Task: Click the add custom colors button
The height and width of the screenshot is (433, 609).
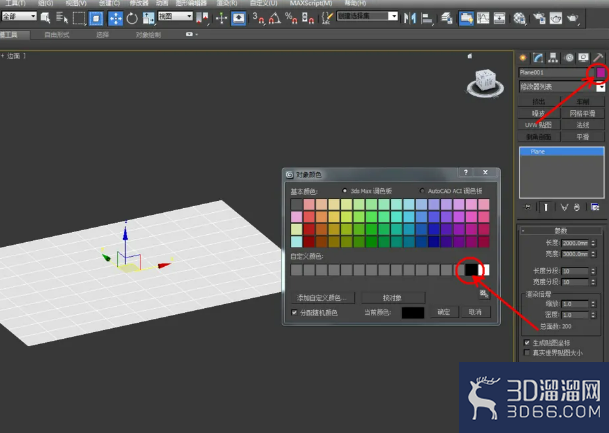Action: click(x=323, y=298)
